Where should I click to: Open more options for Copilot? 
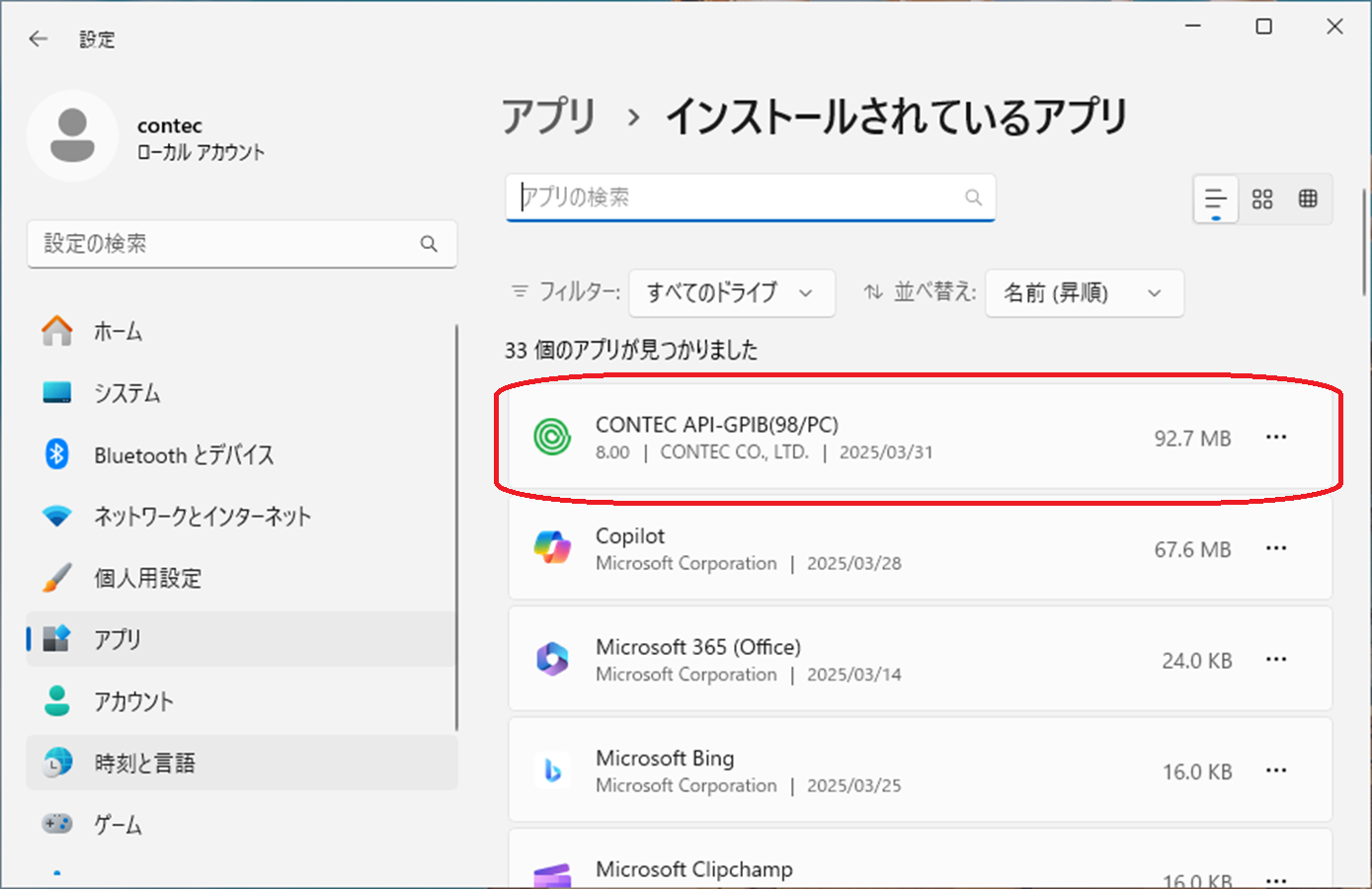click(x=1276, y=548)
